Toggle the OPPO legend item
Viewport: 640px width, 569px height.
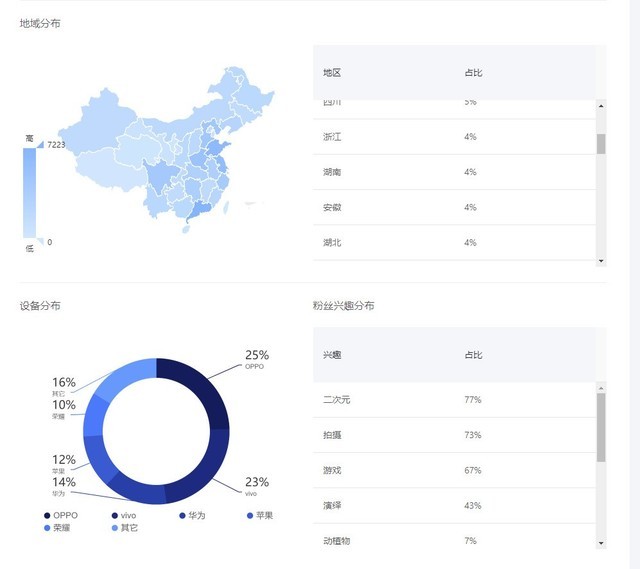(x=47, y=515)
